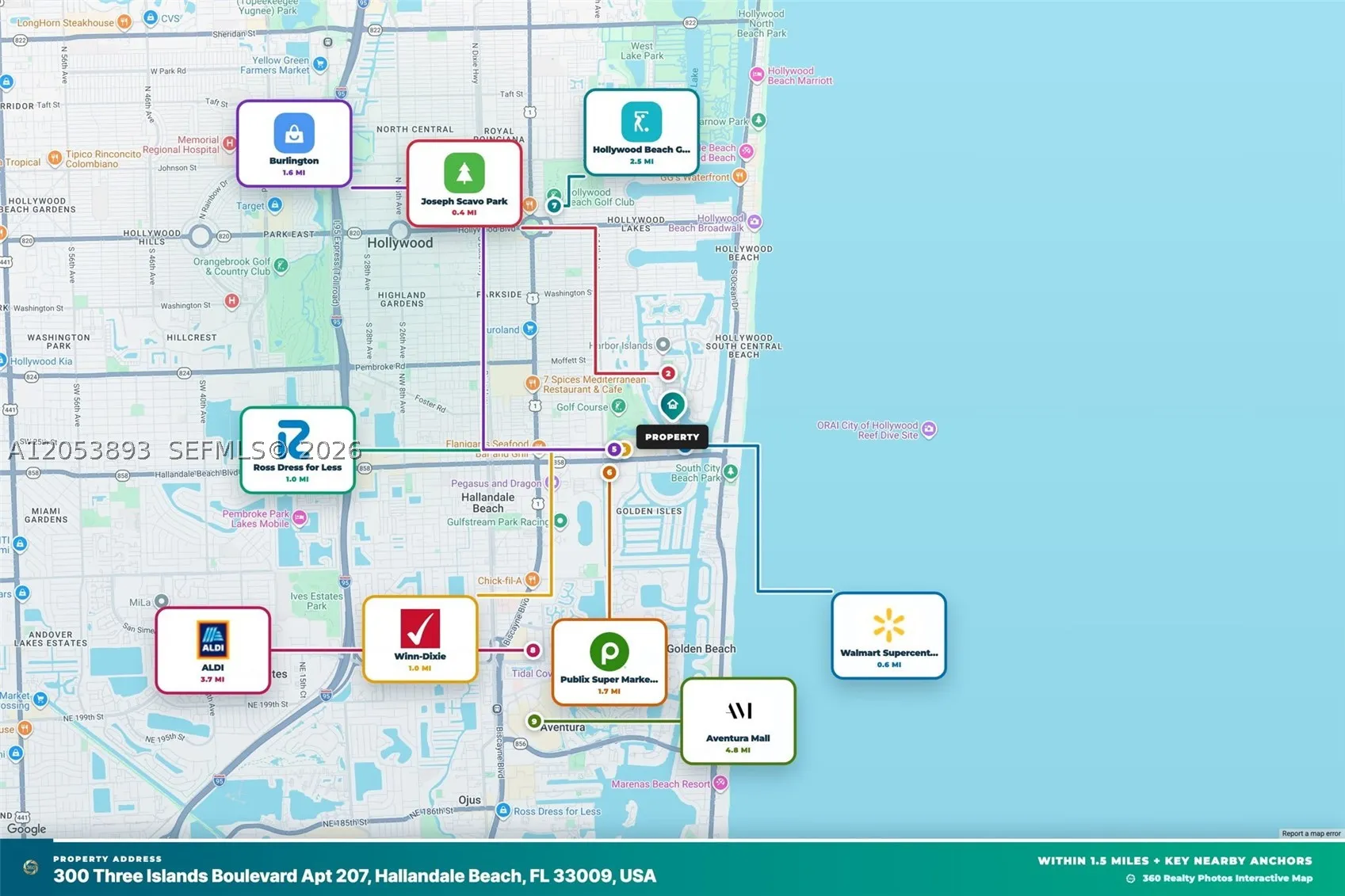Click the Tipico Rinconcito Colombiano pin

click(55, 158)
